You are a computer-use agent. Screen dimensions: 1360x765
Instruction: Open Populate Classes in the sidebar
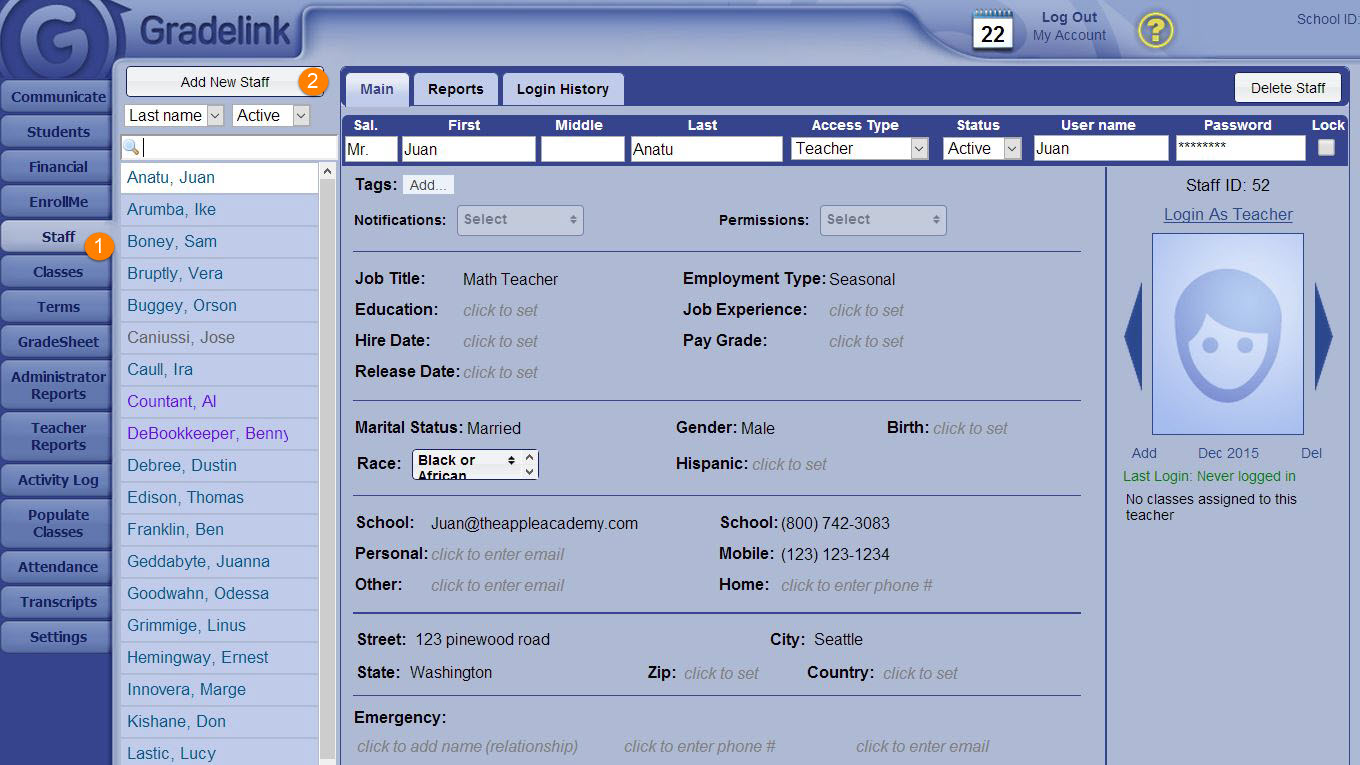pyautogui.click(x=57, y=523)
